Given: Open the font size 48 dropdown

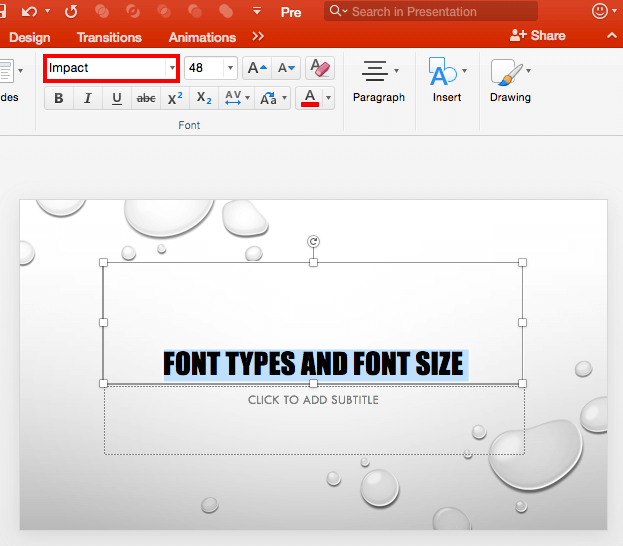Looking at the screenshot, I should [231, 68].
